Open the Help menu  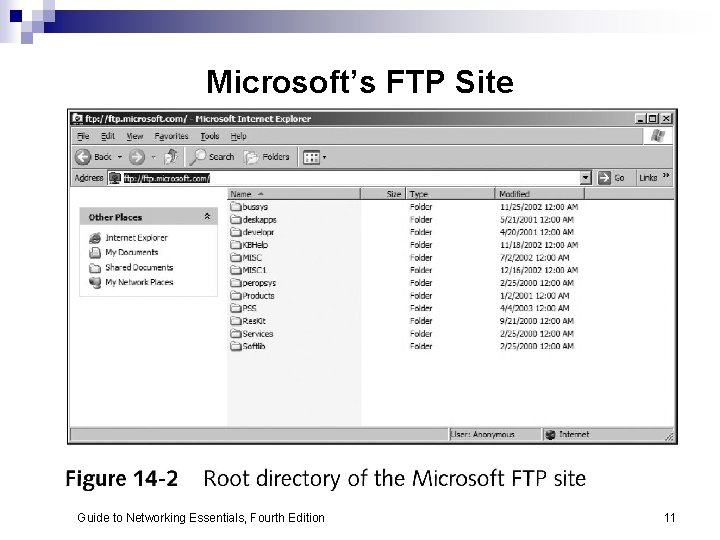238,136
